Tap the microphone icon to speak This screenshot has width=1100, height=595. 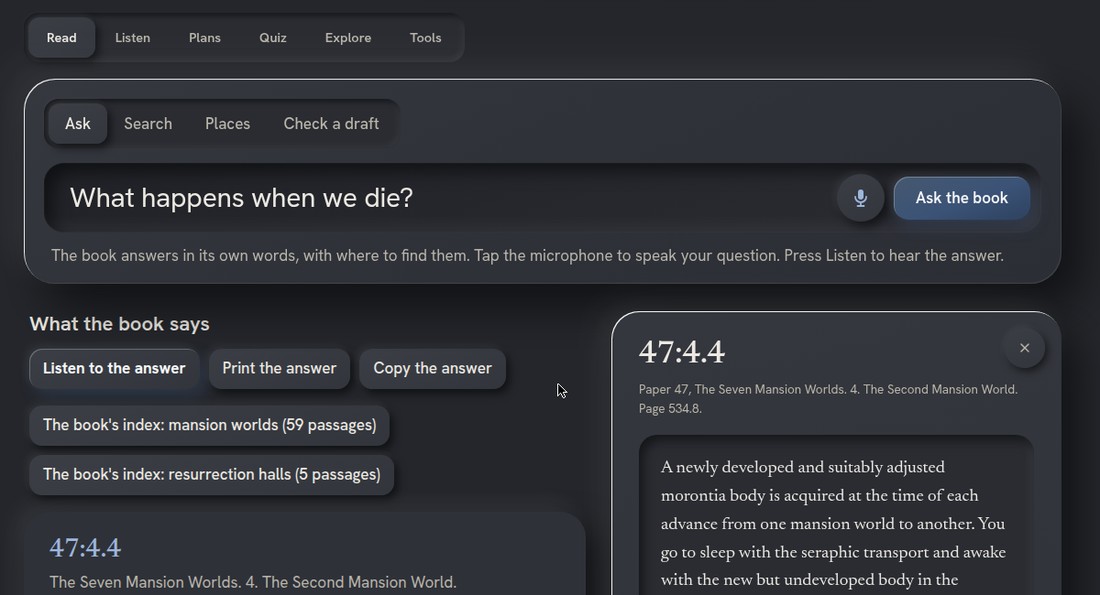860,198
